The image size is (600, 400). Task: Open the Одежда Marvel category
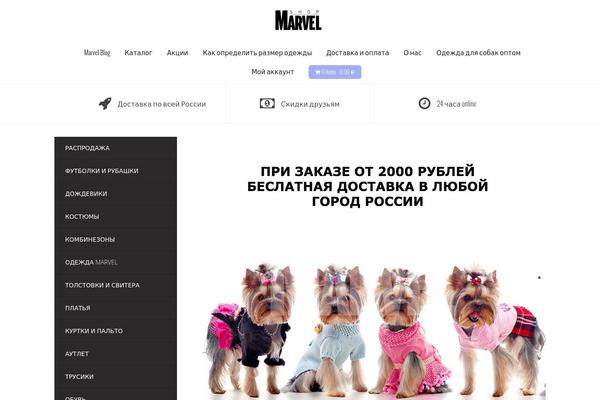pyautogui.click(x=116, y=262)
